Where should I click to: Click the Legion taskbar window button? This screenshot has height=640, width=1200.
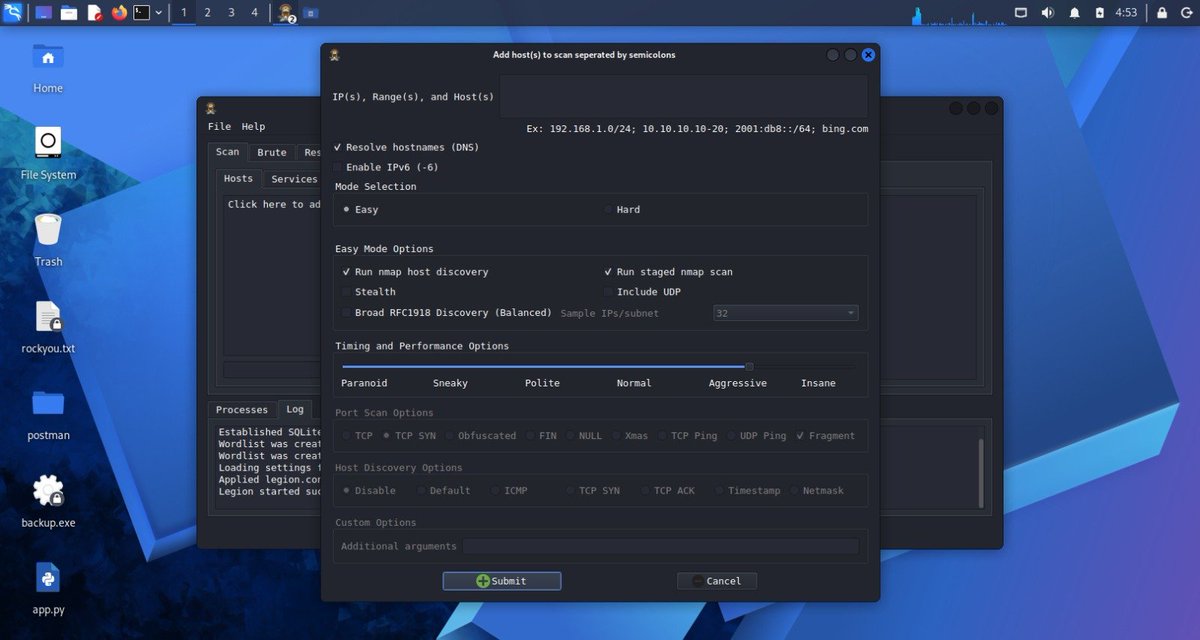pos(286,13)
